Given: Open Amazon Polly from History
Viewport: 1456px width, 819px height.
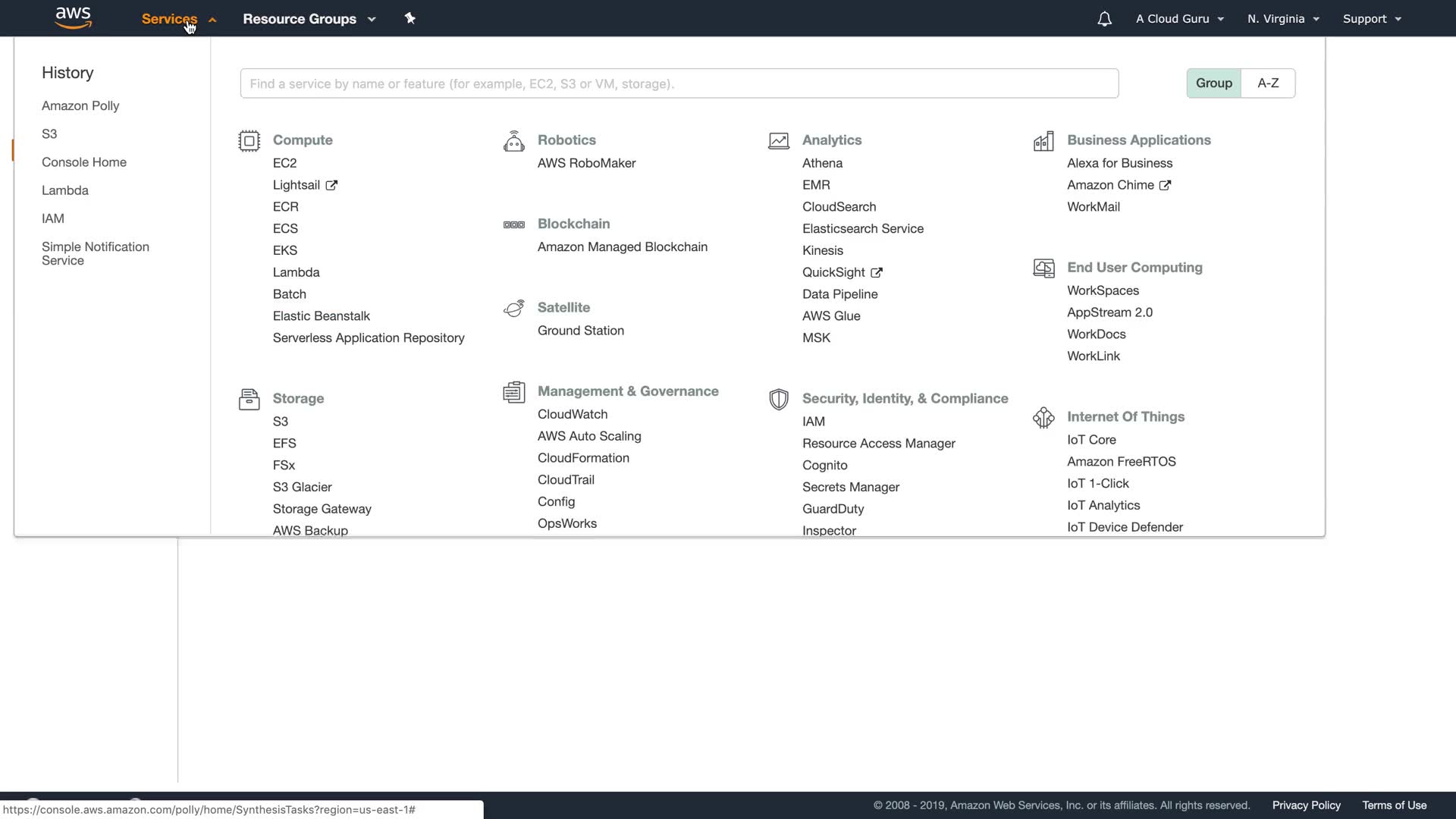Looking at the screenshot, I should (80, 106).
